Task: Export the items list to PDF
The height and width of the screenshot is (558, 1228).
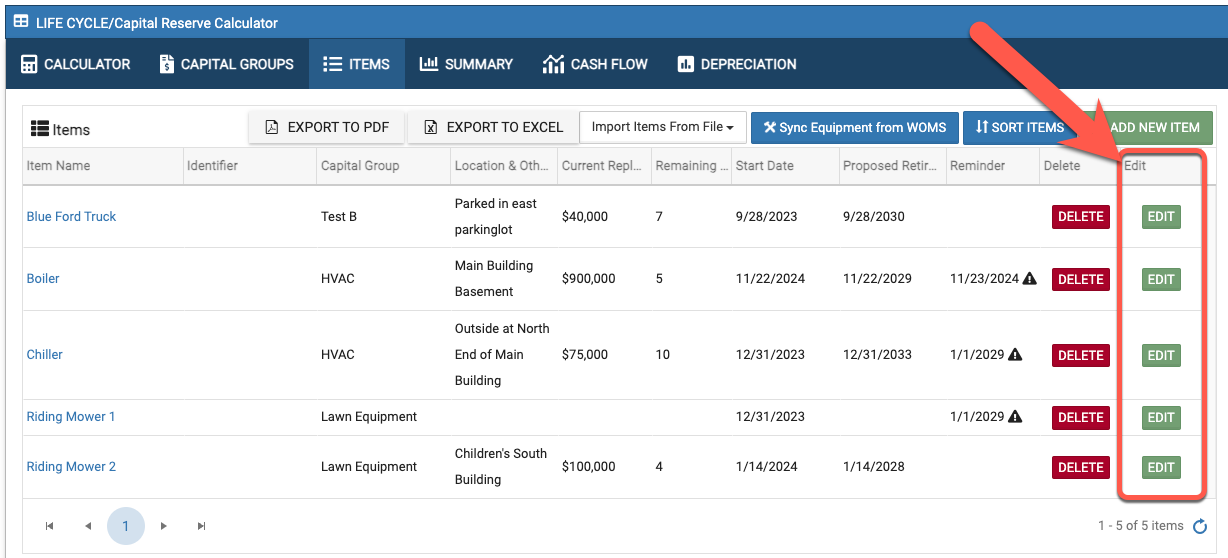Action: (326, 127)
